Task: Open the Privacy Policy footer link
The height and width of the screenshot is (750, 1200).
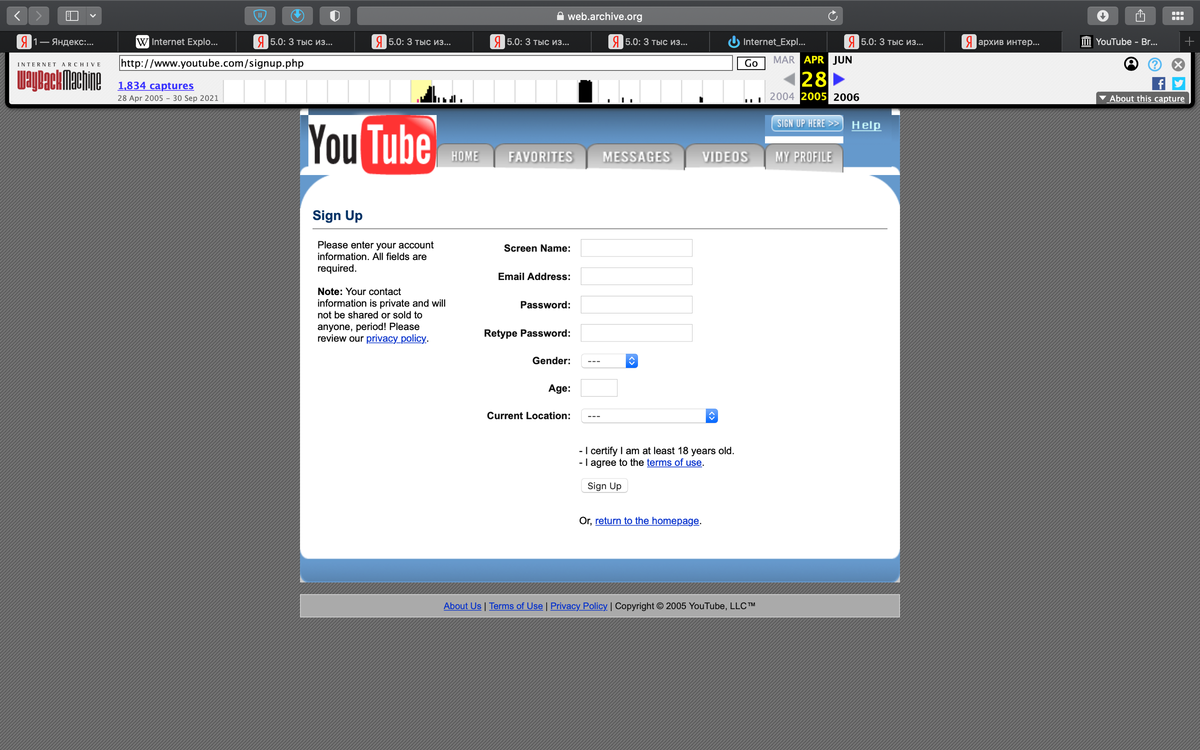Action: click(579, 606)
